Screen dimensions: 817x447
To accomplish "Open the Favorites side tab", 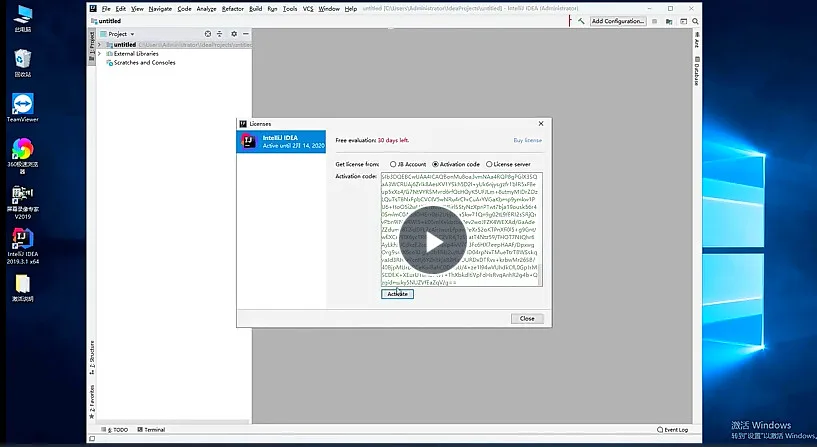I will (x=92, y=402).
